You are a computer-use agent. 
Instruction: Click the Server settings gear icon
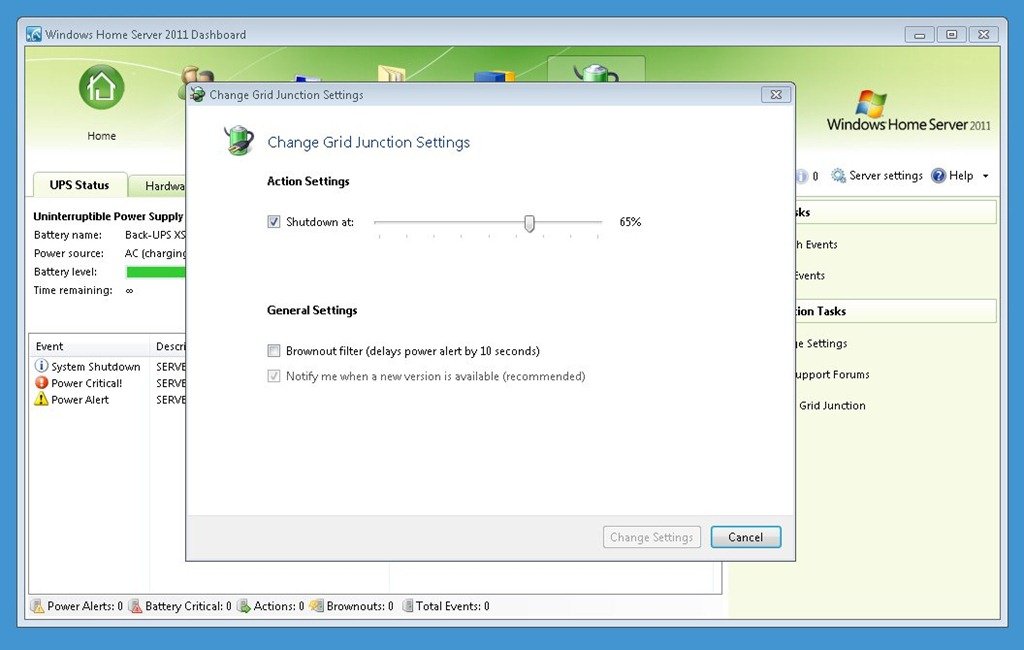tap(838, 176)
